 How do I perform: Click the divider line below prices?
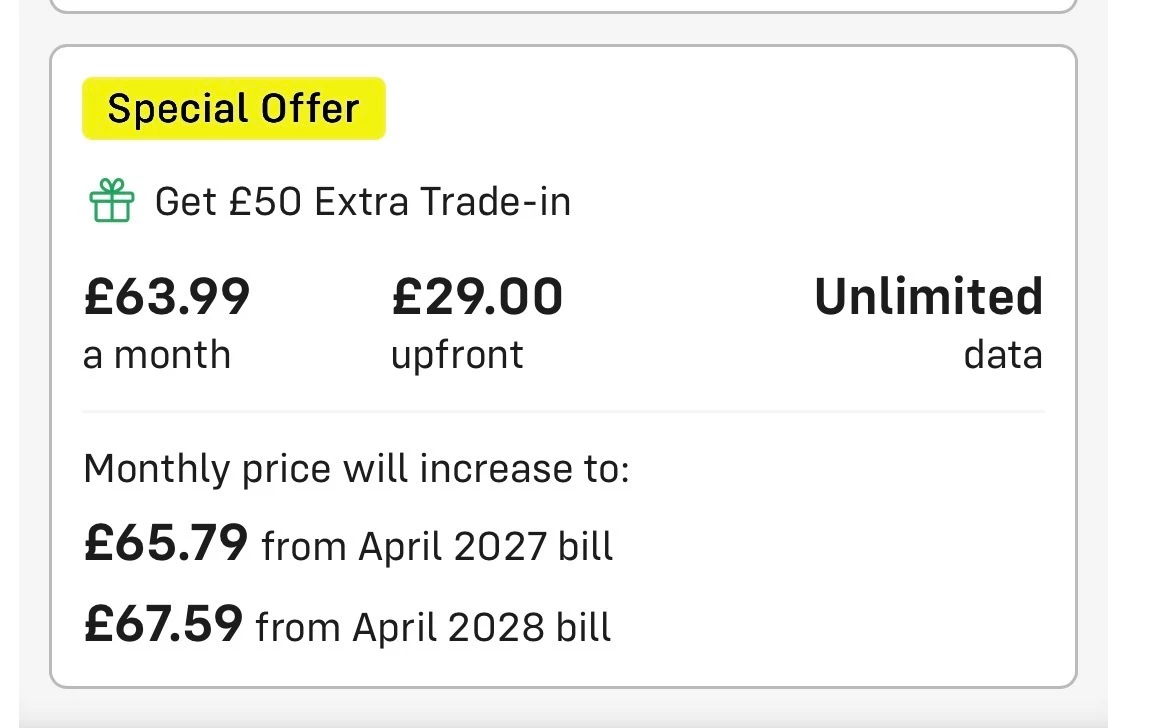[563, 411]
